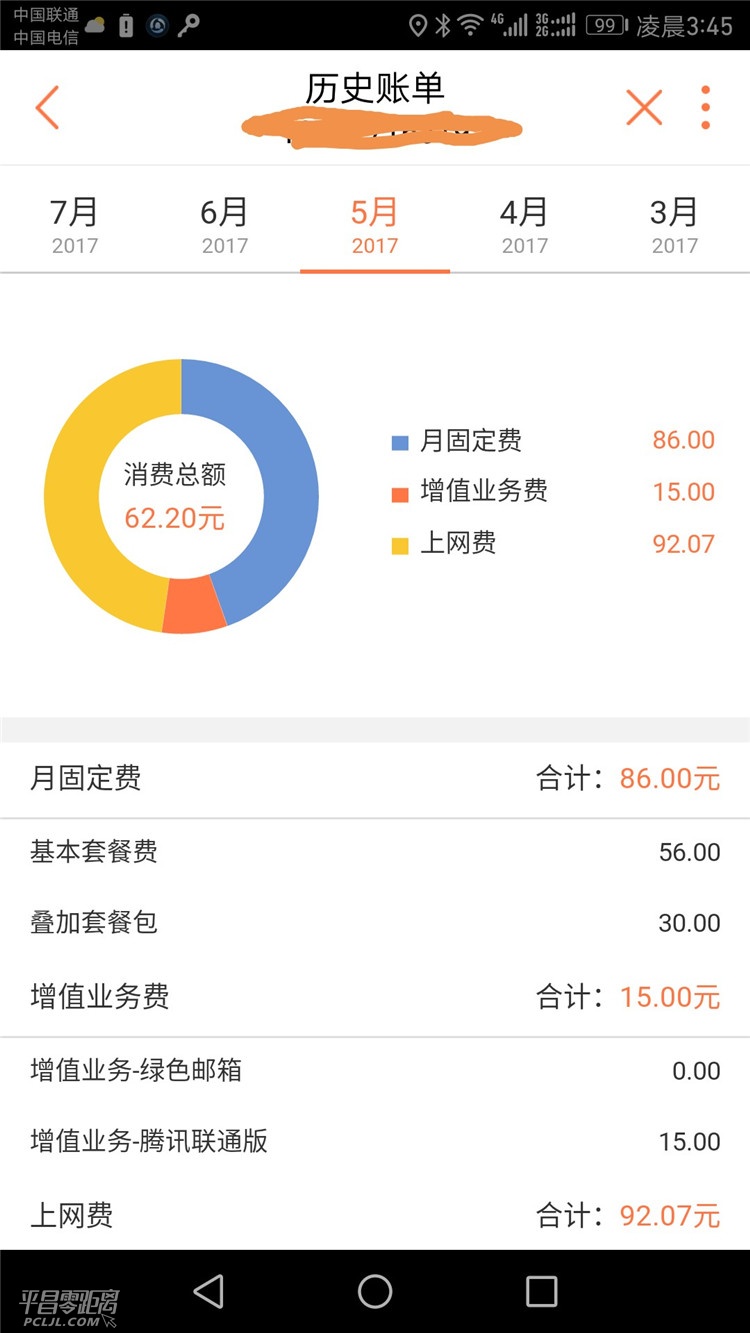Switch to the 7月 2017 tab

[x=75, y=225]
